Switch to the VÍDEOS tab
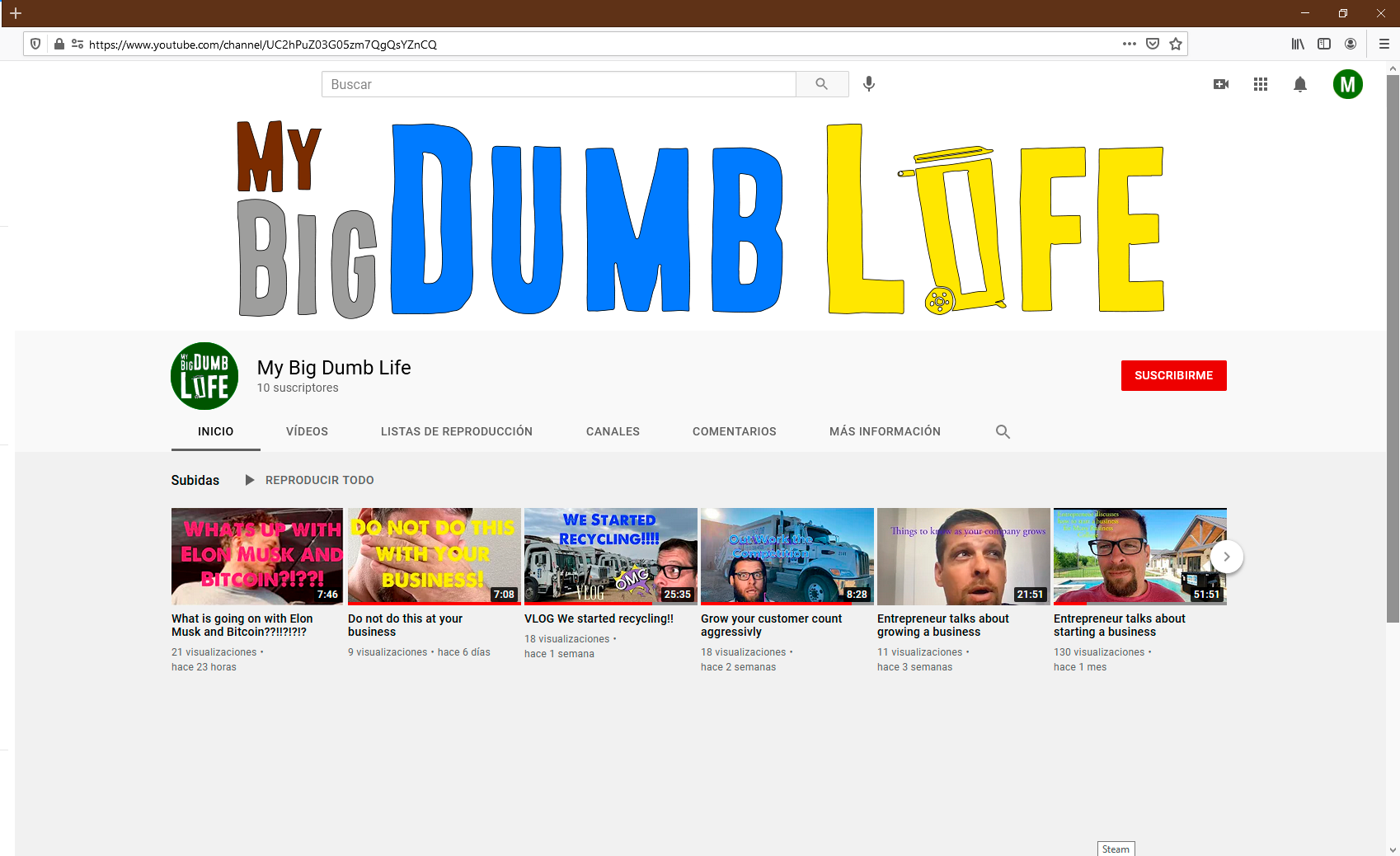Image resolution: width=1400 pixels, height=856 pixels. tap(307, 431)
